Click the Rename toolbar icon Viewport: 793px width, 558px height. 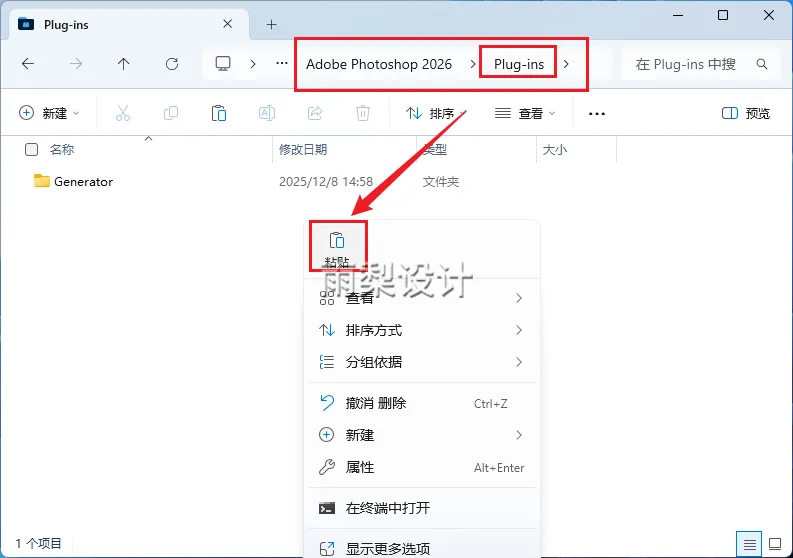267,113
